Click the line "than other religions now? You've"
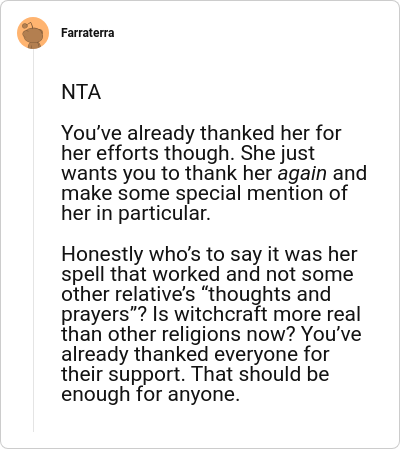The image size is (400, 449). click(211, 334)
